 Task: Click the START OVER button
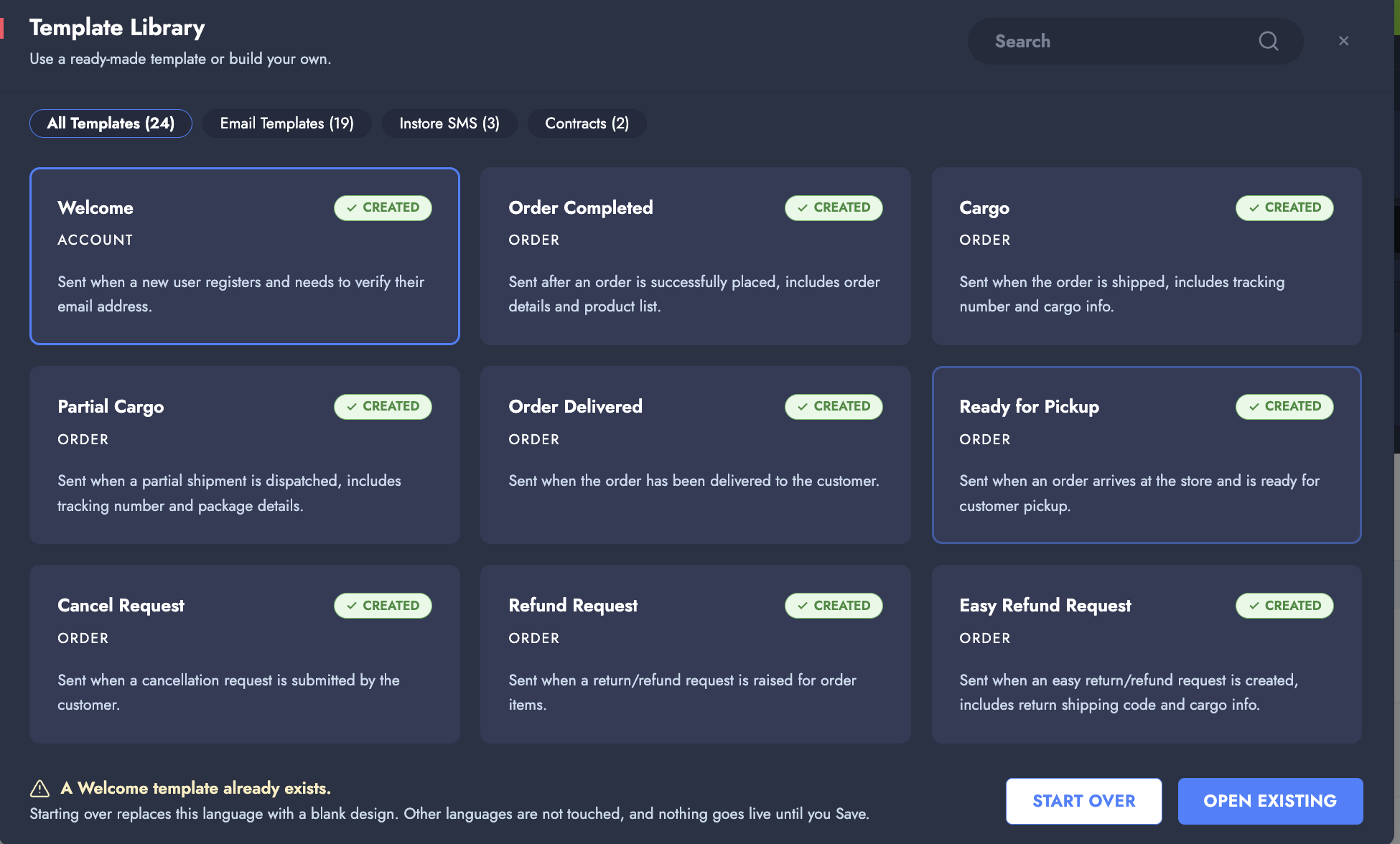click(1084, 801)
